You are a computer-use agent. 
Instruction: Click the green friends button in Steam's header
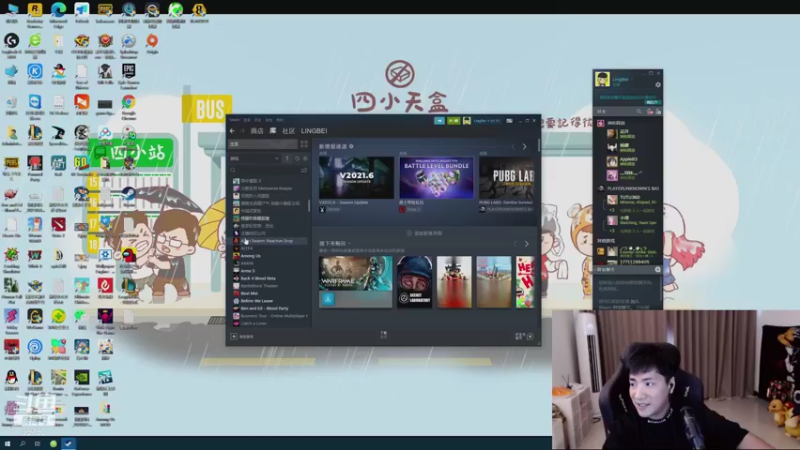click(x=453, y=121)
